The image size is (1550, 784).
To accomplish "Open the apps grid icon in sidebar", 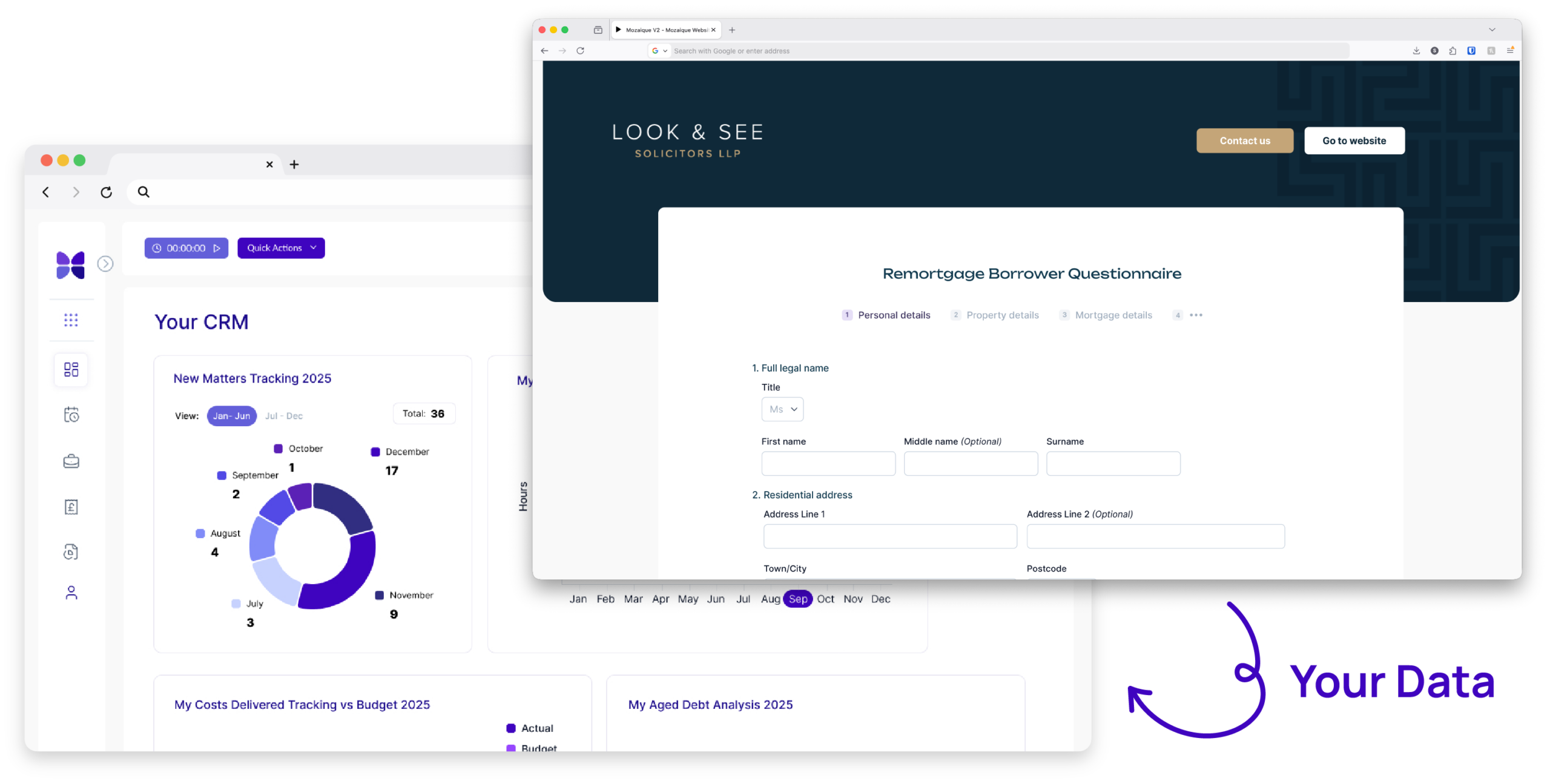I will click(71, 320).
